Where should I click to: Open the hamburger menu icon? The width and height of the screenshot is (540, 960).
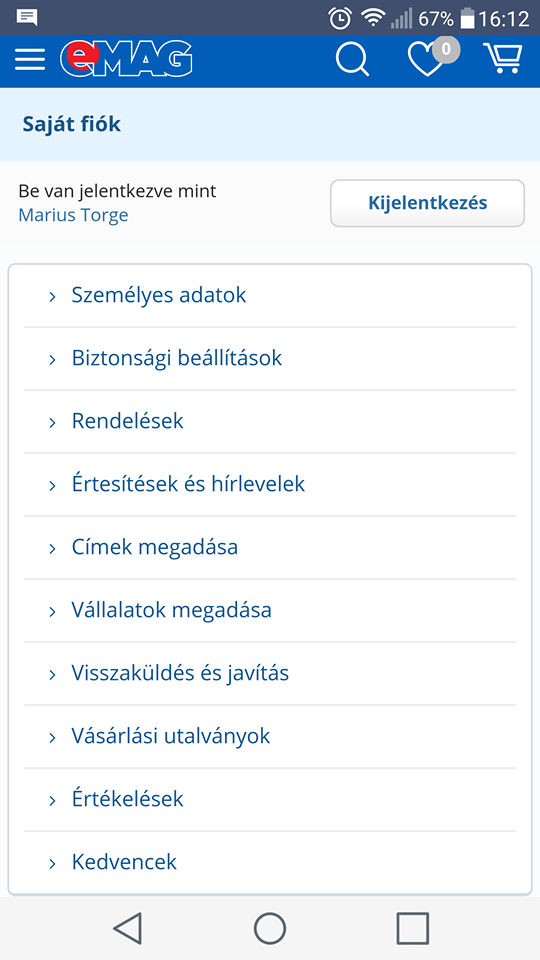tap(29, 59)
